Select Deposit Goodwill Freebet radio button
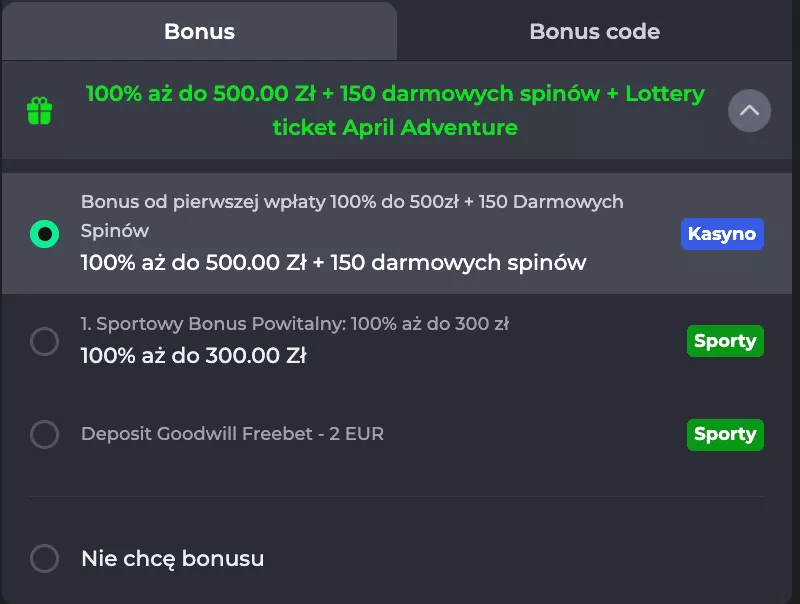The image size is (800, 604). 44,435
